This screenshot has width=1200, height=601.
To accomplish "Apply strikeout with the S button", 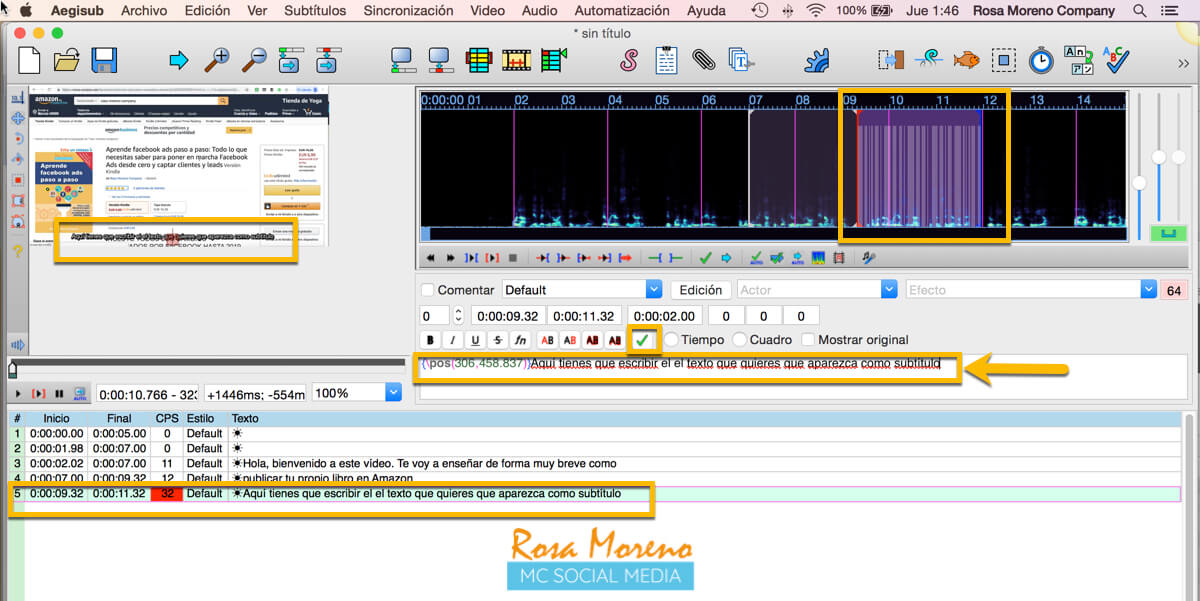I will tap(498, 340).
